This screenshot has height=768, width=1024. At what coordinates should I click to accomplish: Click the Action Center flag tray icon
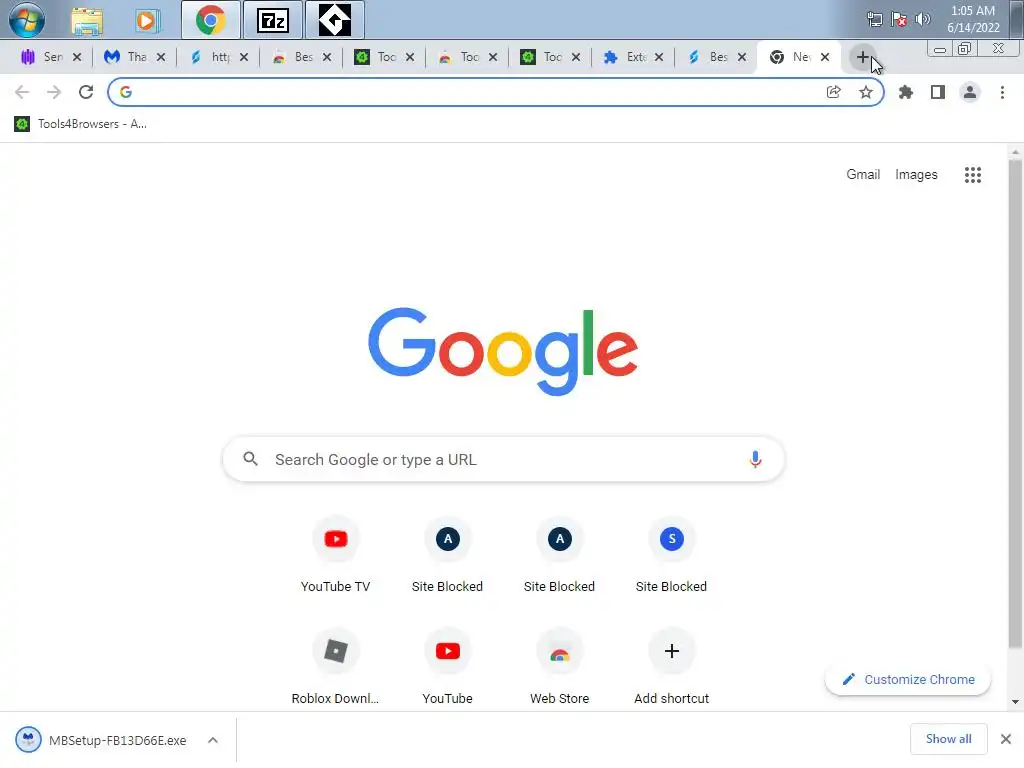coord(899,19)
